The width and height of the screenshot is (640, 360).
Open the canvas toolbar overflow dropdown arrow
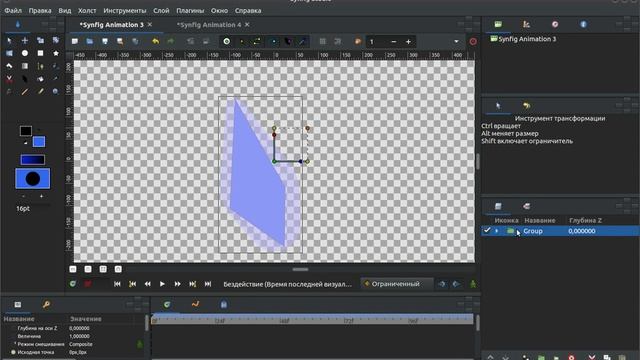point(456,41)
